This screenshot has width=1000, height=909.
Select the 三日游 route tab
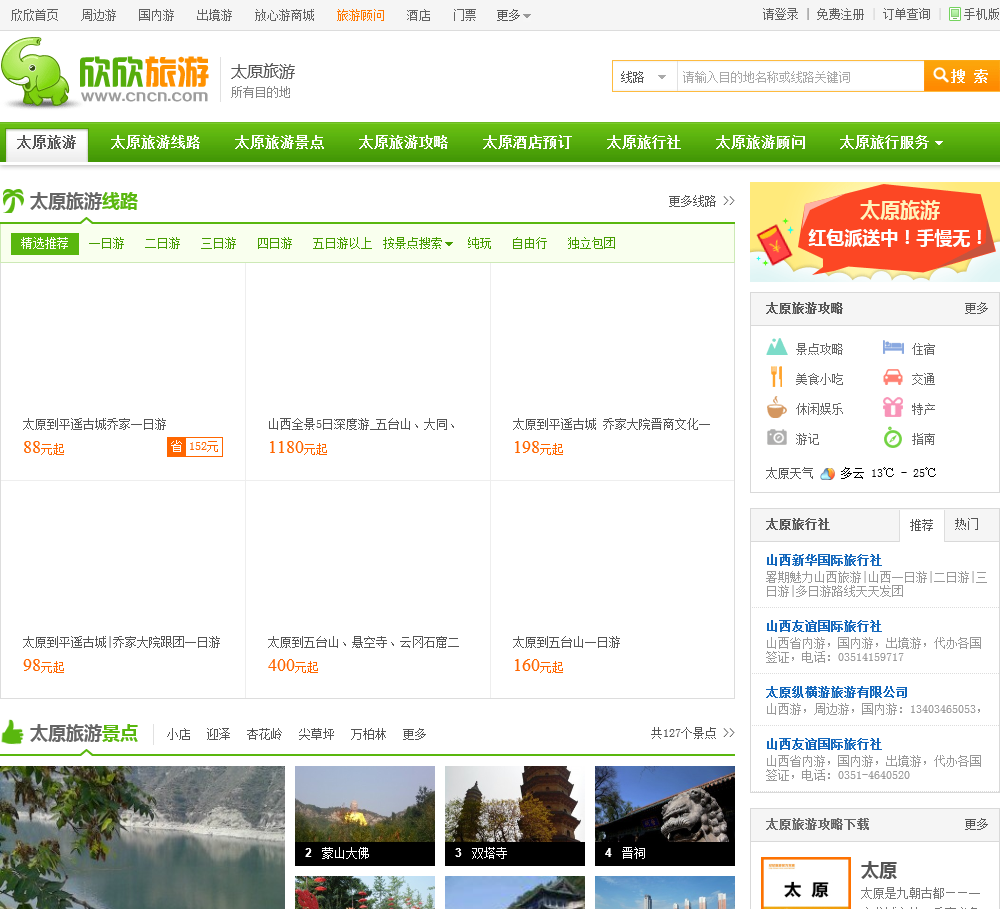click(219, 243)
